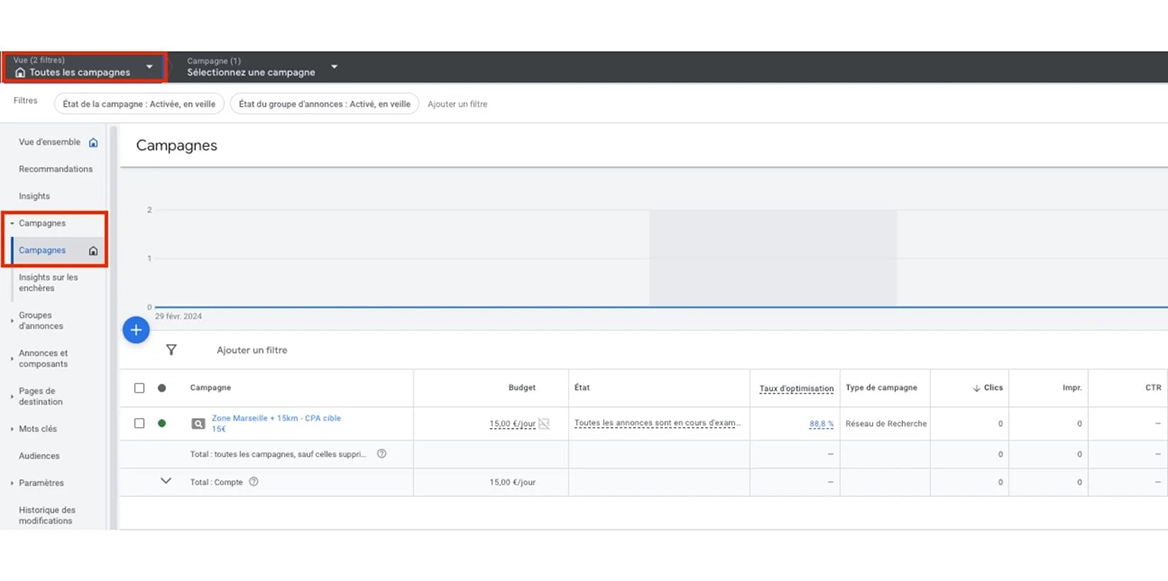Click the 29 févr. 2024 chart date label
The width and height of the screenshot is (1168, 581).
tap(178, 317)
